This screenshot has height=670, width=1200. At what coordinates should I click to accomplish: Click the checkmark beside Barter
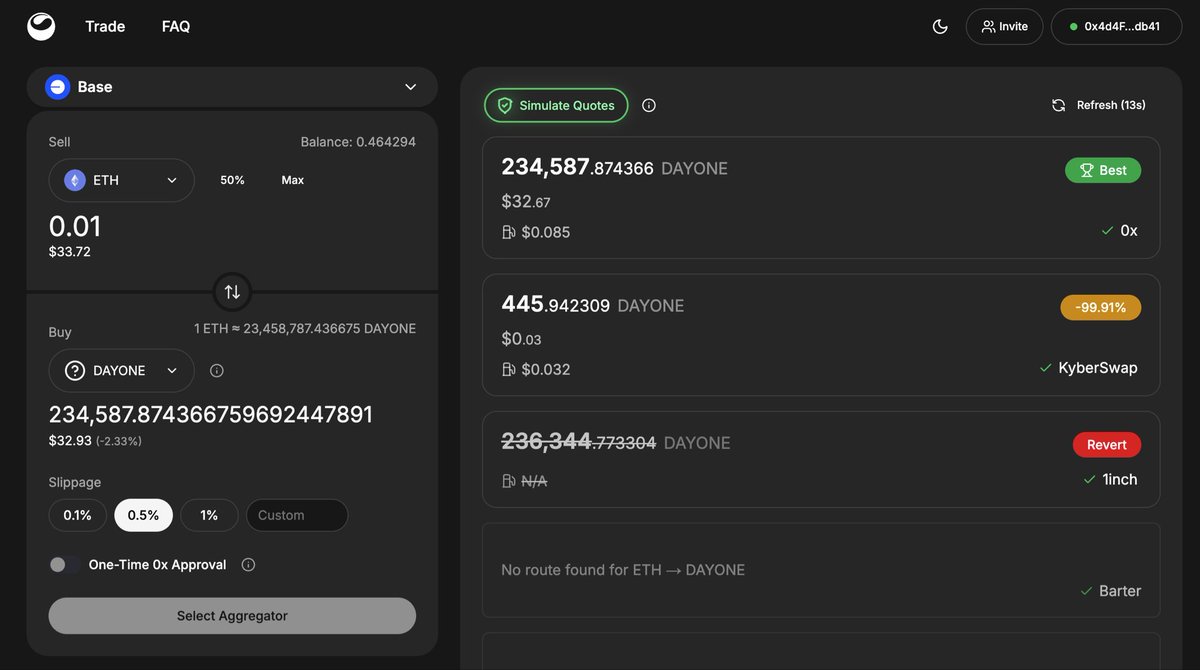click(1086, 591)
